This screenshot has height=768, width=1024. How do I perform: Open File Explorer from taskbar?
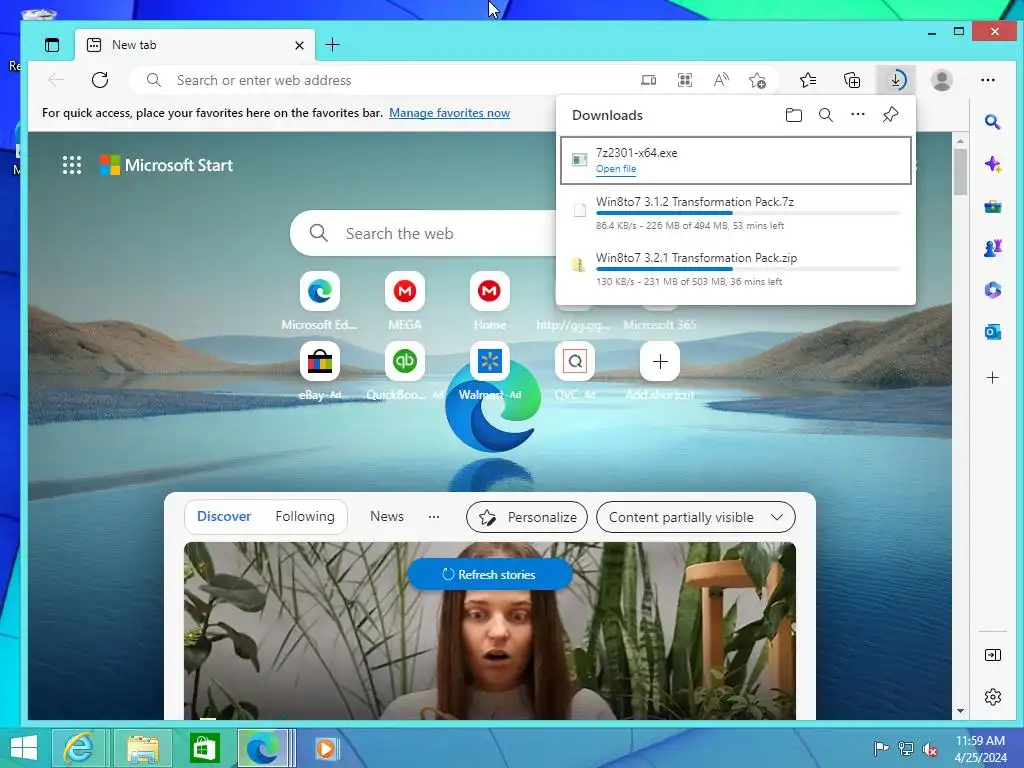143,748
